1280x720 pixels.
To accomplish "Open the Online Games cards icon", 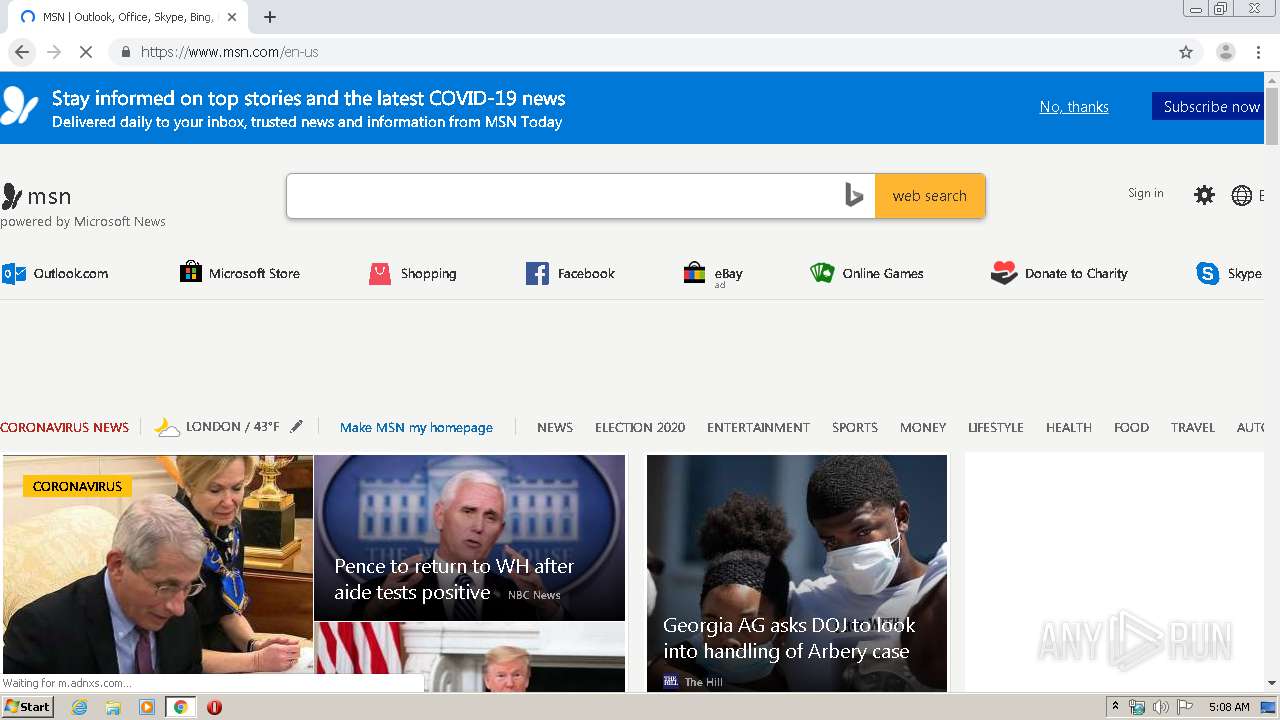I will click(x=822, y=272).
